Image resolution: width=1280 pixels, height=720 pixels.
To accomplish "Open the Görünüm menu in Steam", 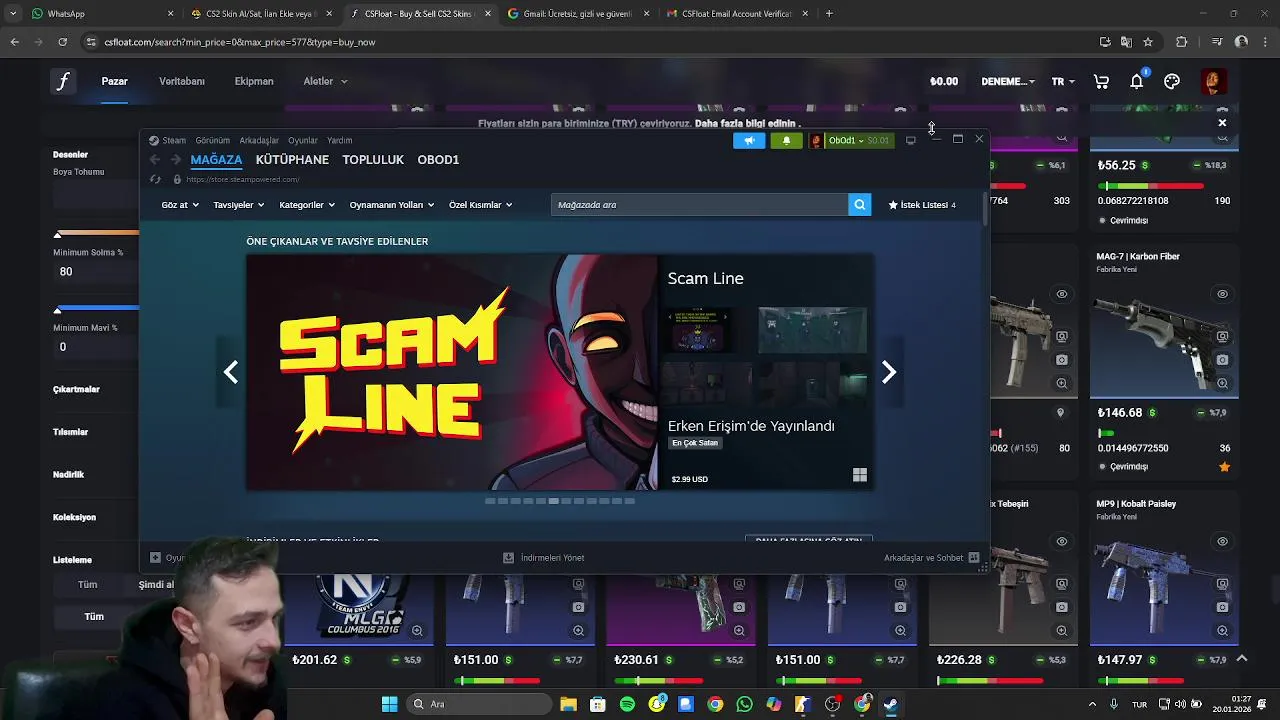I will 213,141.
